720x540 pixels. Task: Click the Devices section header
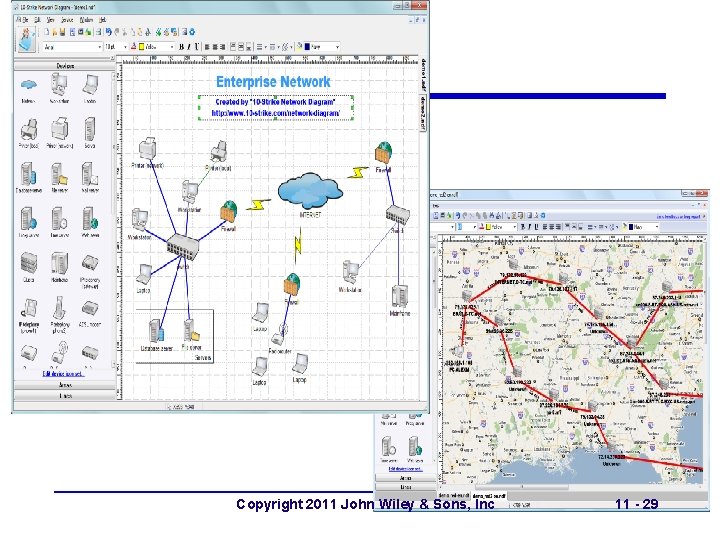pos(65,66)
